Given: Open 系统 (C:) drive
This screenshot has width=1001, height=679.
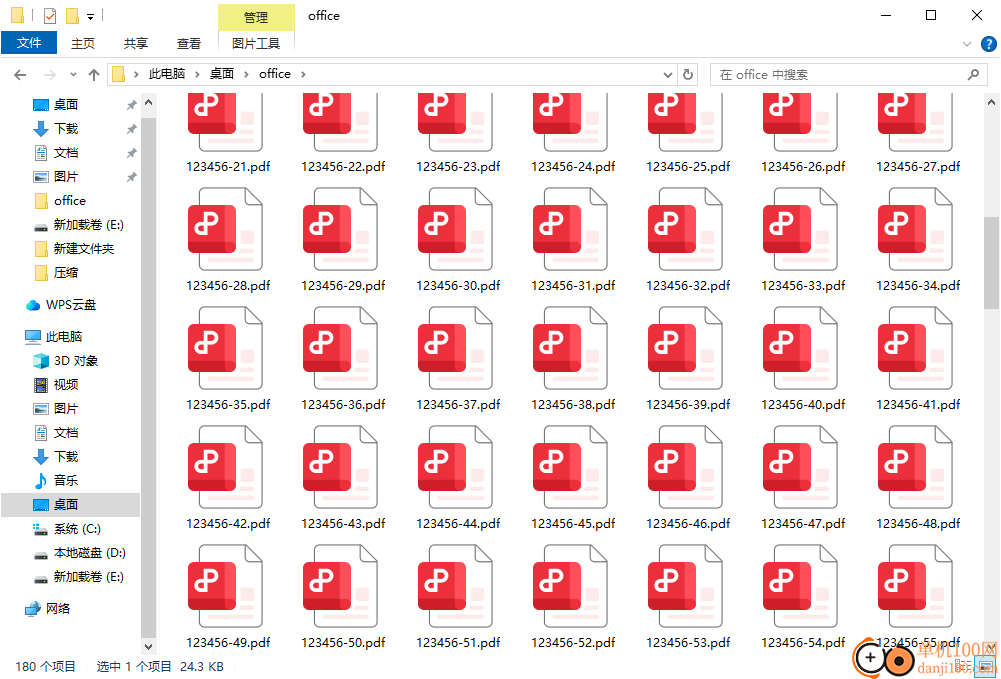Looking at the screenshot, I should pyautogui.click(x=77, y=528).
